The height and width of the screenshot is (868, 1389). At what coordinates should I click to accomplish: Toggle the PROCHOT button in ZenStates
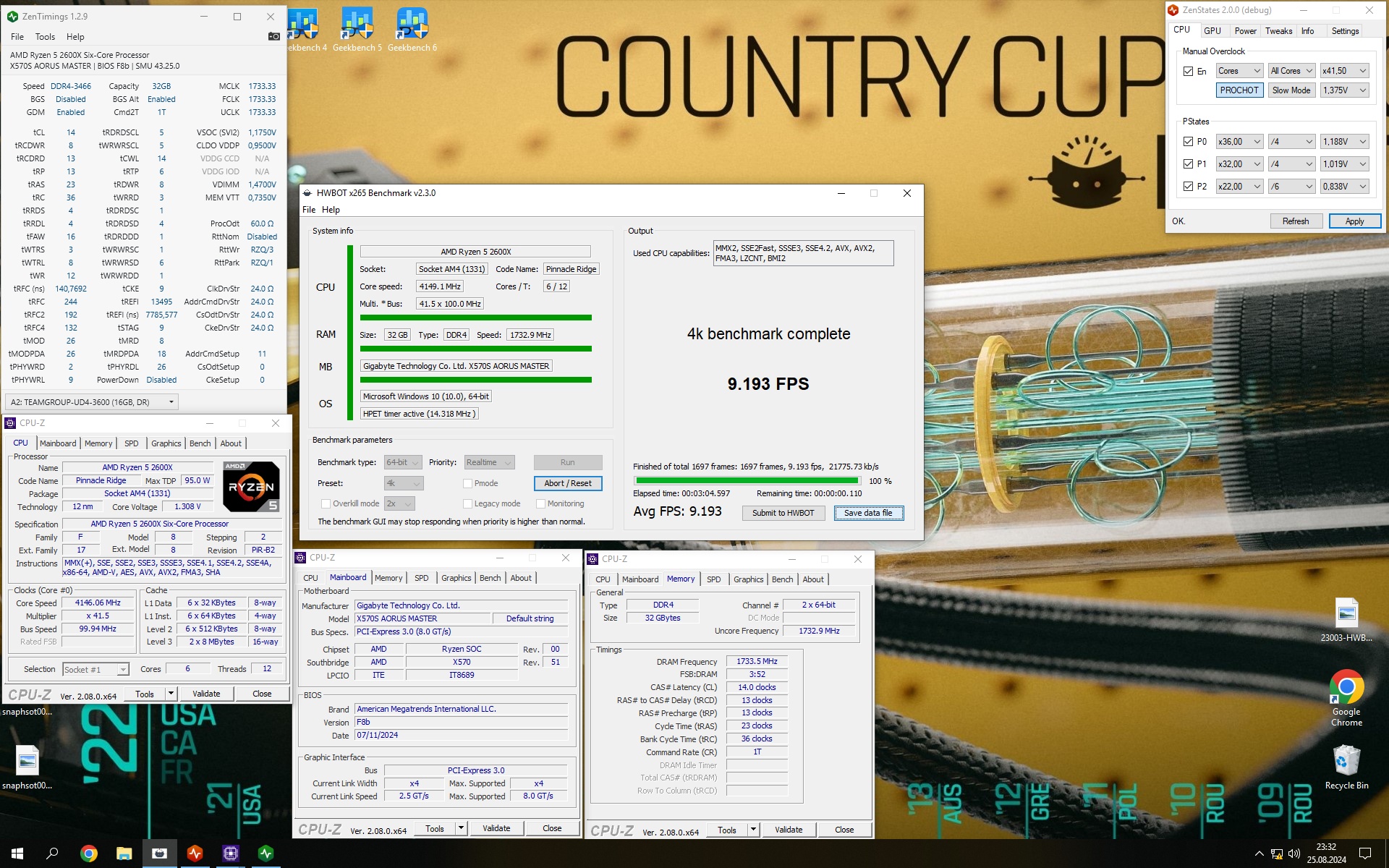click(x=1239, y=90)
